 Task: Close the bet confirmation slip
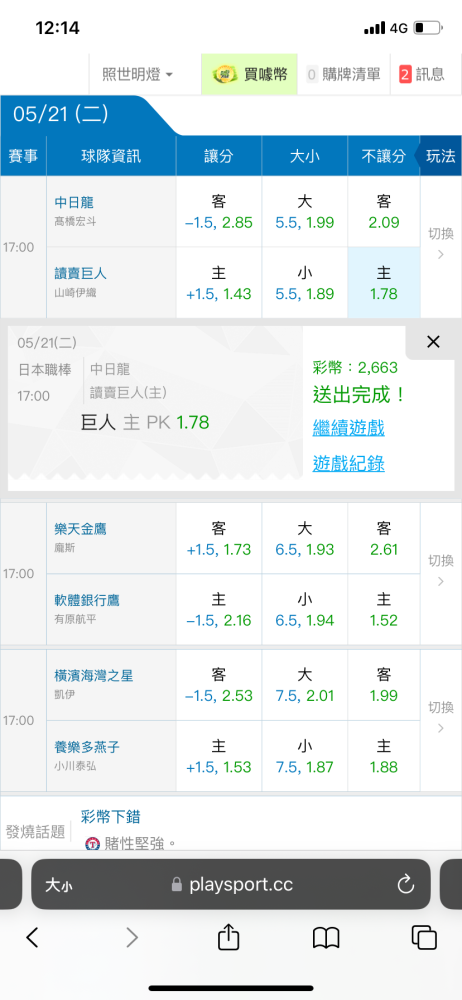[433, 342]
